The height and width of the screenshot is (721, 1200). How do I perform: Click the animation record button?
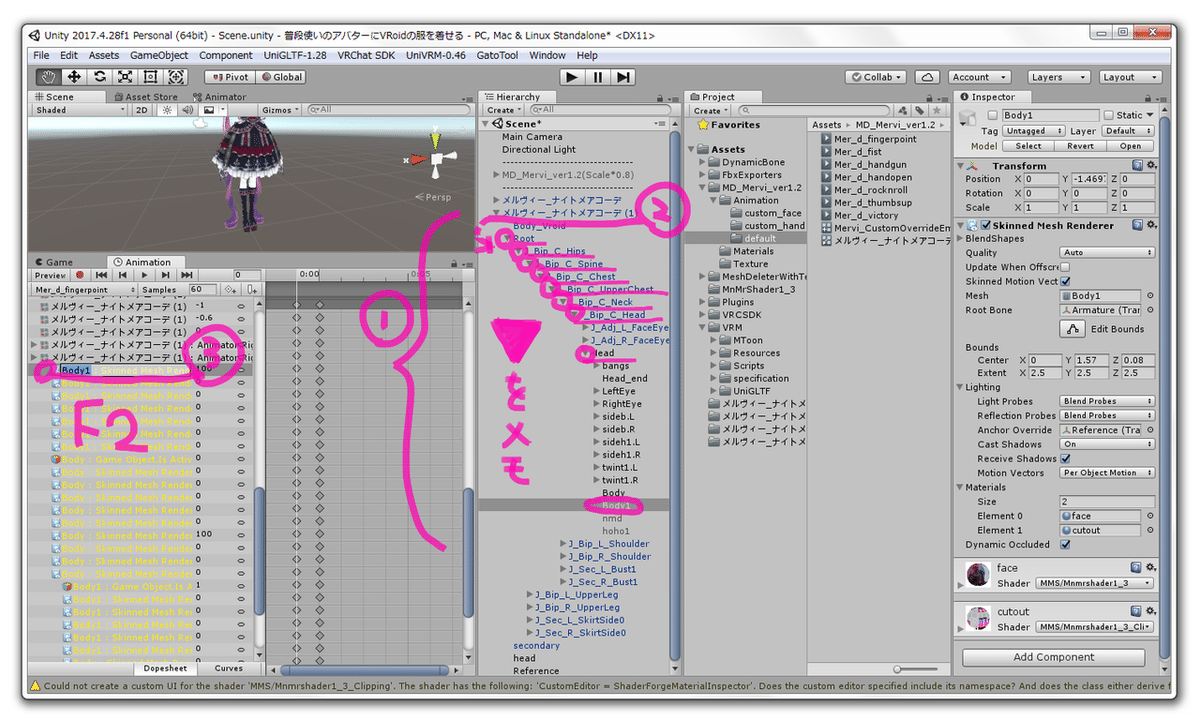coord(79,275)
